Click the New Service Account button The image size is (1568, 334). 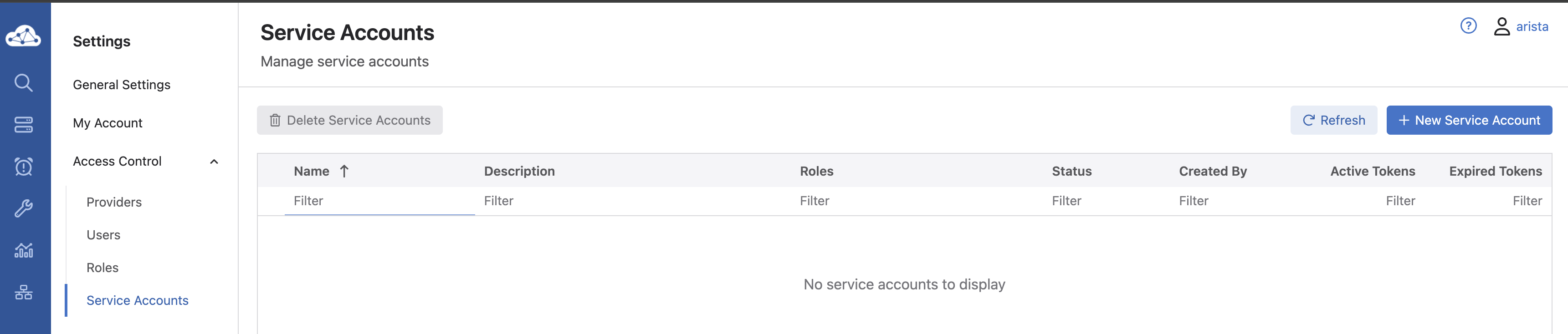tap(1469, 121)
